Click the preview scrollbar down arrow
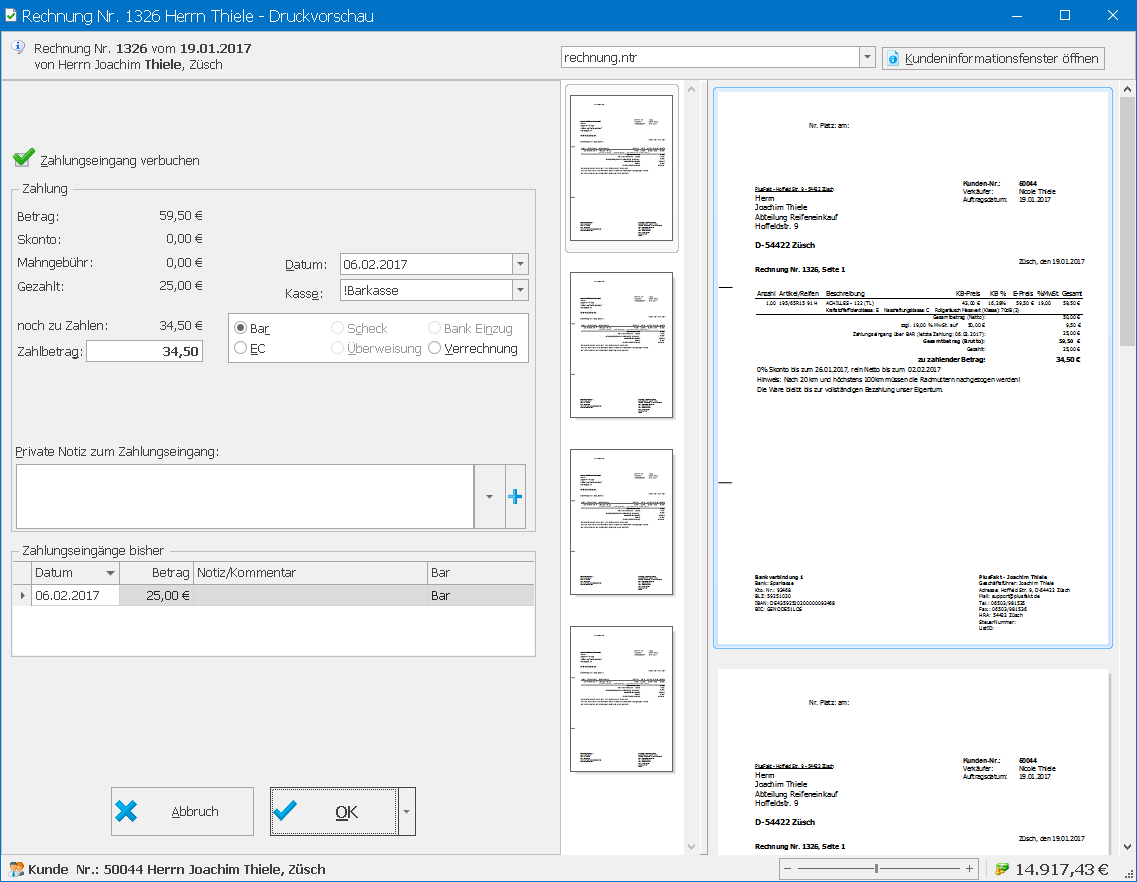The image size is (1137, 882). 1128,846
